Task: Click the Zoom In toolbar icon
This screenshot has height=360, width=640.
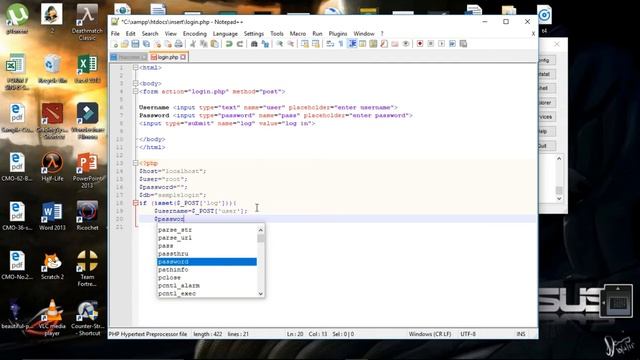Action: pos(280,44)
